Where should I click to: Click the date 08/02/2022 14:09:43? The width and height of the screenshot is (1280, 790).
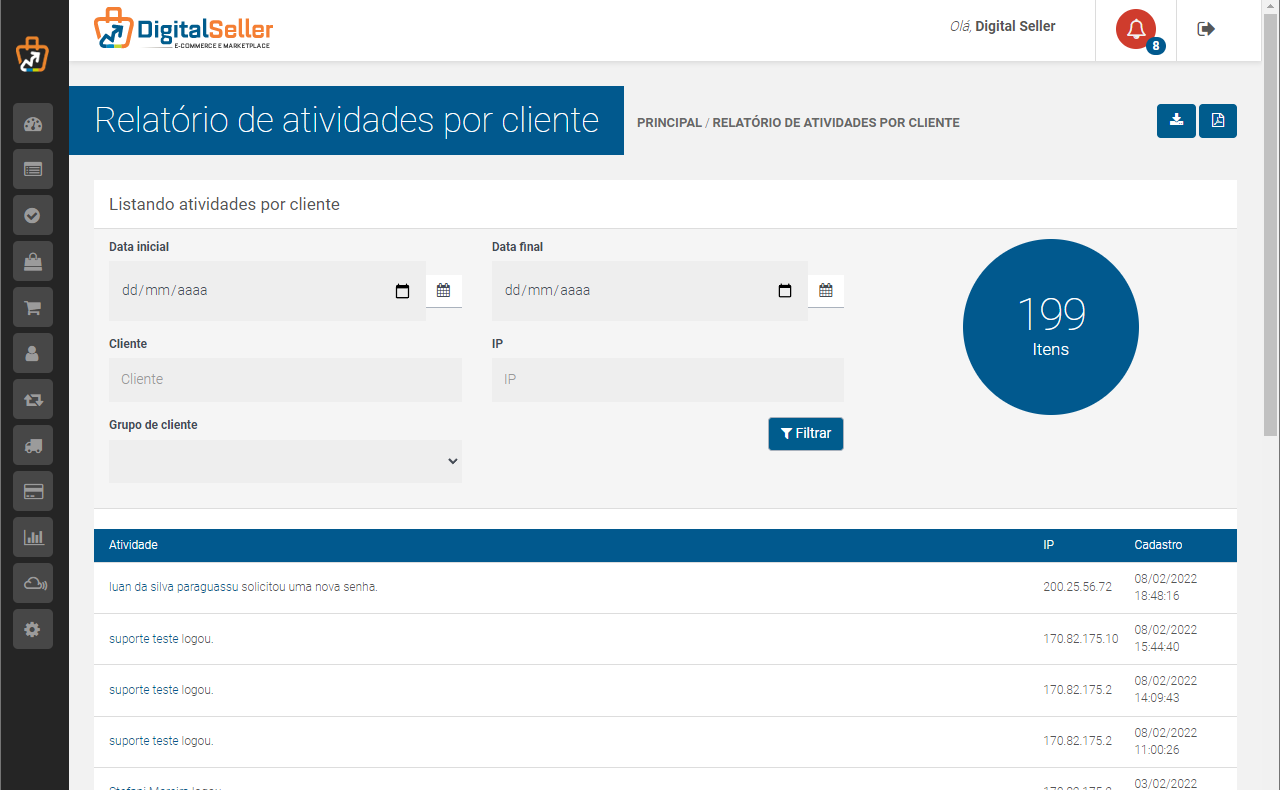click(1165, 689)
